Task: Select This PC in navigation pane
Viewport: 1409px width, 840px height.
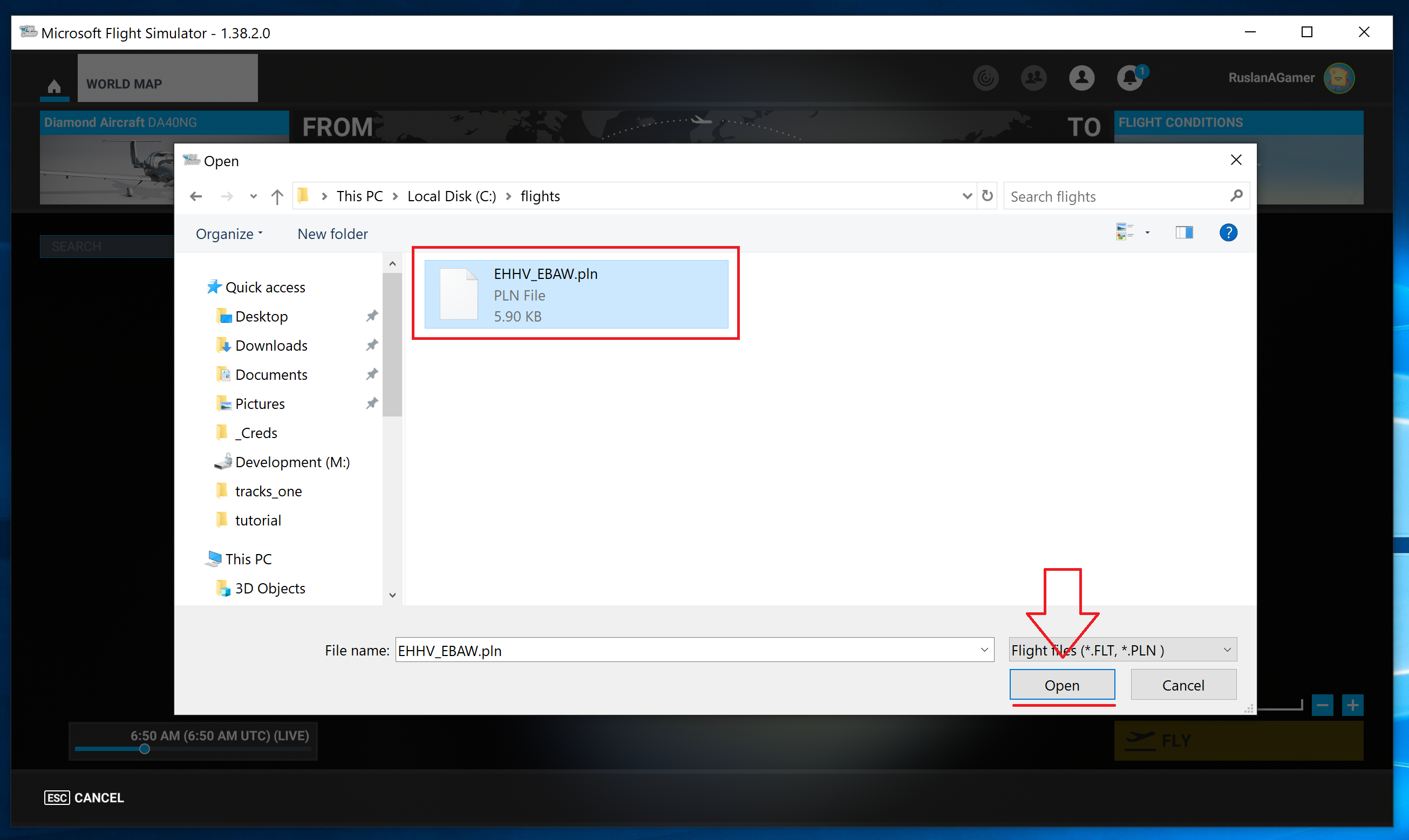Action: pos(239,559)
